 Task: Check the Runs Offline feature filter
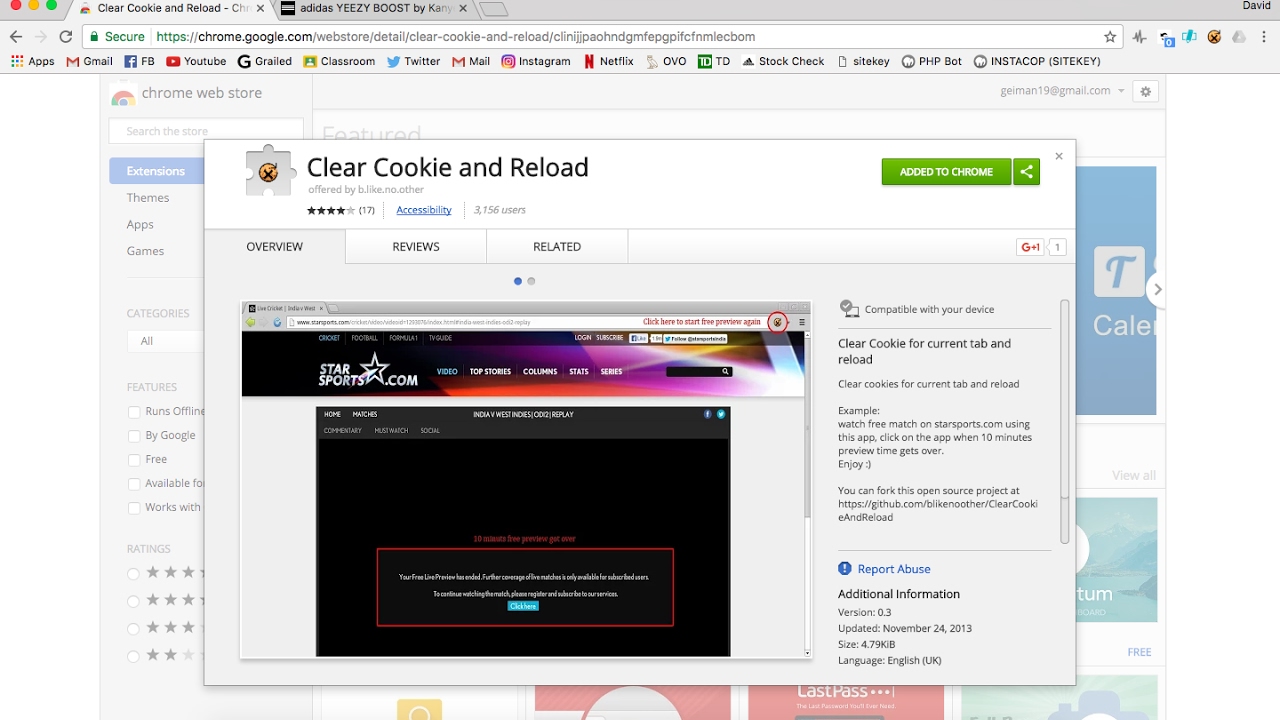coord(134,411)
